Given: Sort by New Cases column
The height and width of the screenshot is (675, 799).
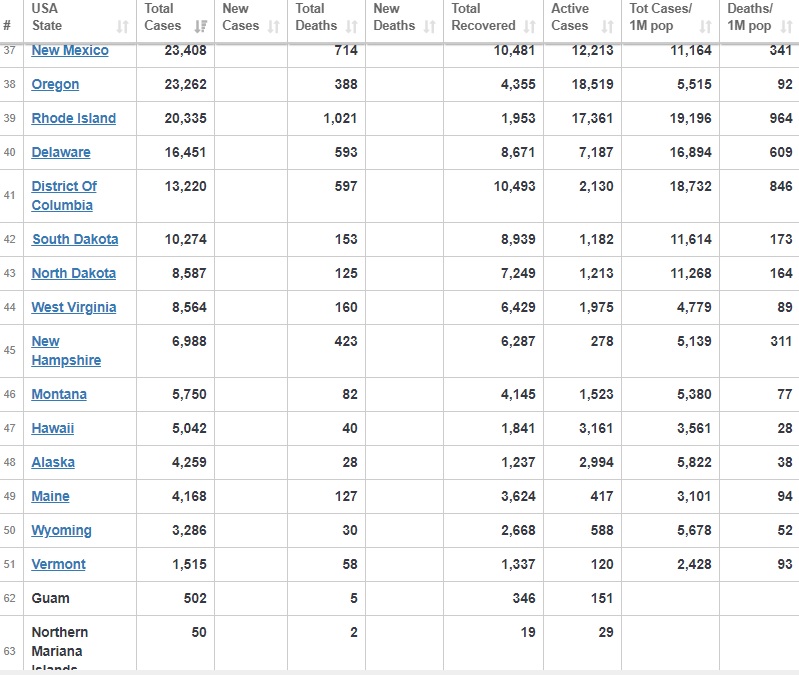Looking at the screenshot, I should [x=250, y=17].
